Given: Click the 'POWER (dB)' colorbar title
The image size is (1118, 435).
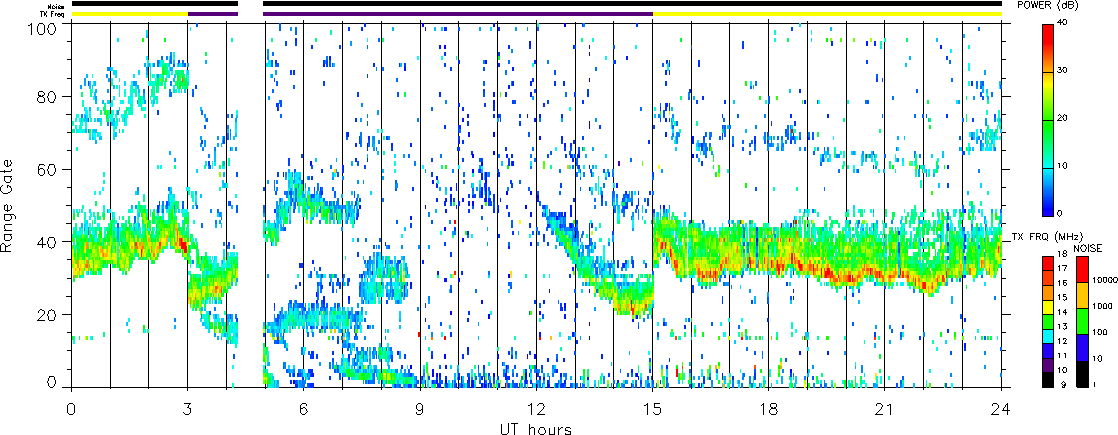Looking at the screenshot, I should [1046, 6].
